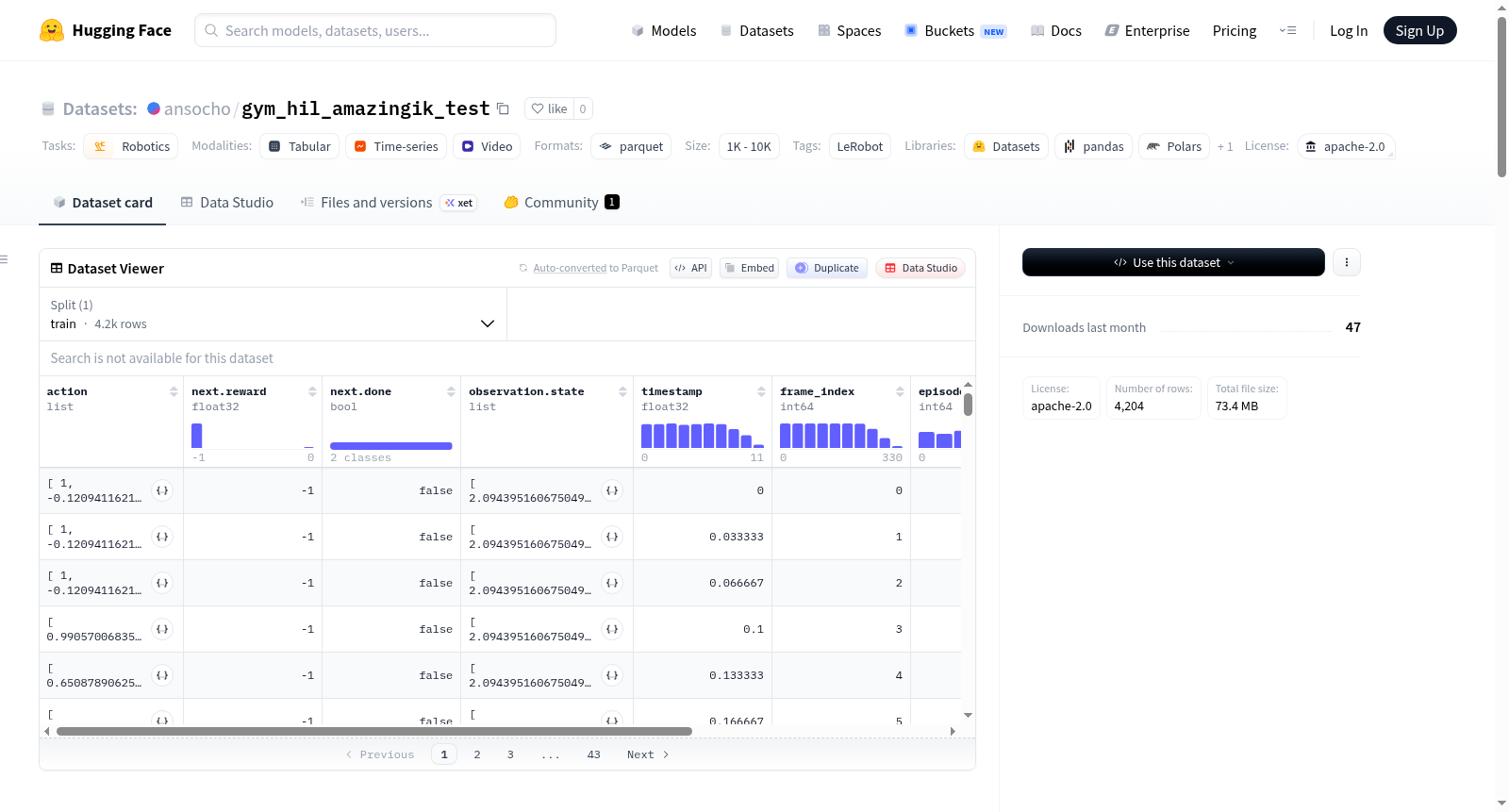Viewport: 1509px width, 812px height.
Task: Show the +1 more libraries
Action: click(1225, 146)
